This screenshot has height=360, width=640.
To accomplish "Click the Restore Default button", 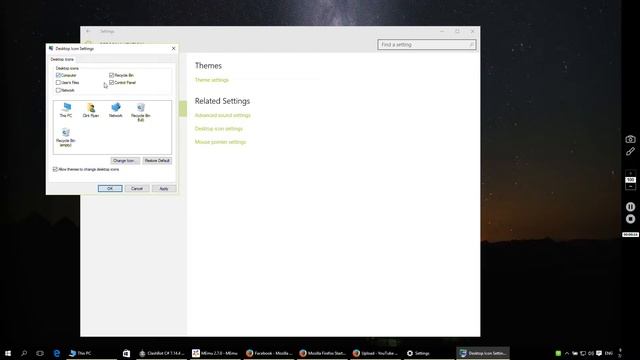I will (x=157, y=160).
